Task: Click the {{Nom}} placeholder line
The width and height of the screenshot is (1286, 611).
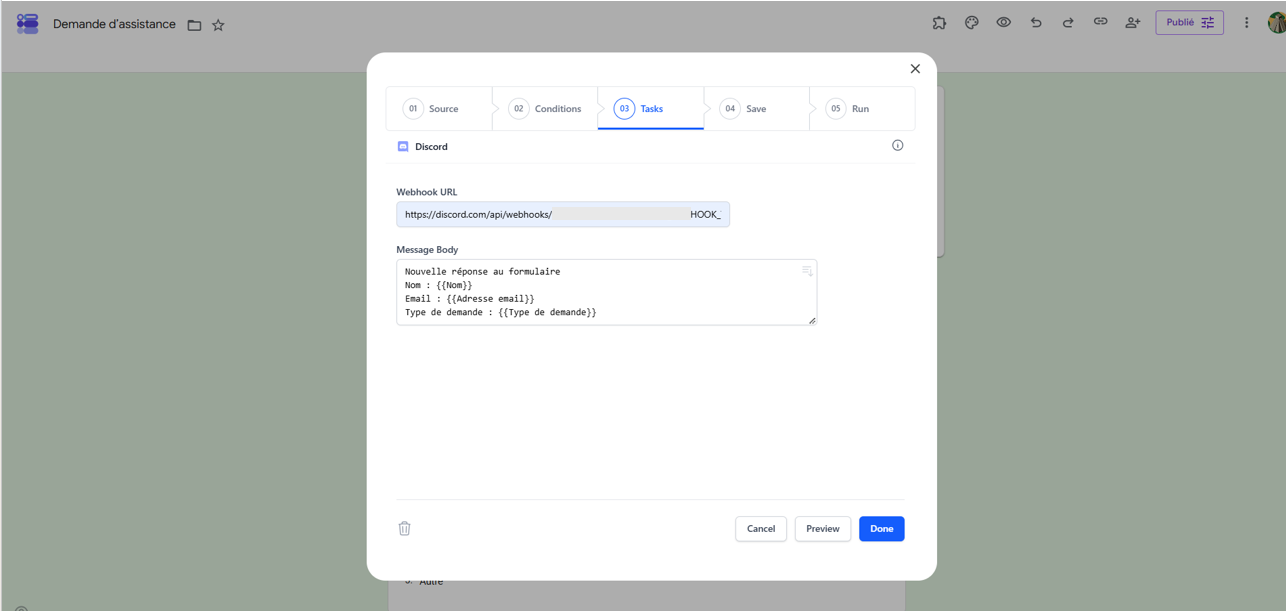Action: pos(439,285)
